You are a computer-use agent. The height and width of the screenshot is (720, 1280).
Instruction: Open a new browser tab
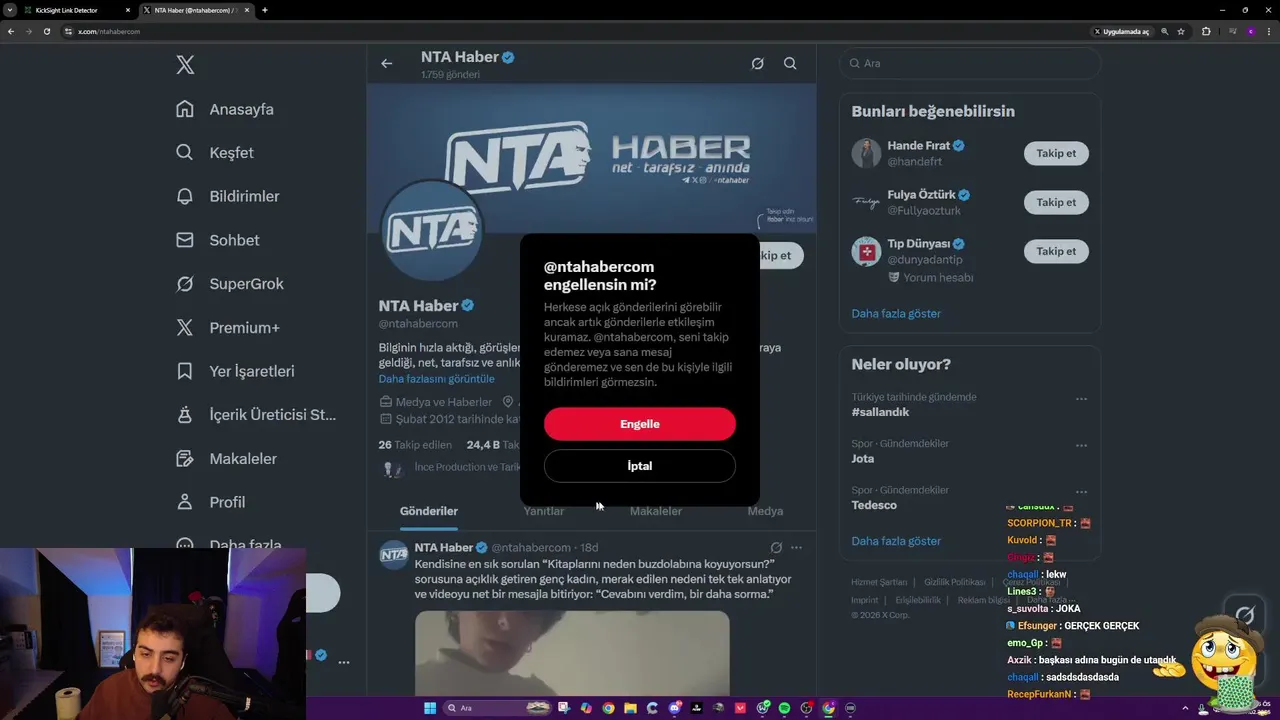tap(265, 10)
